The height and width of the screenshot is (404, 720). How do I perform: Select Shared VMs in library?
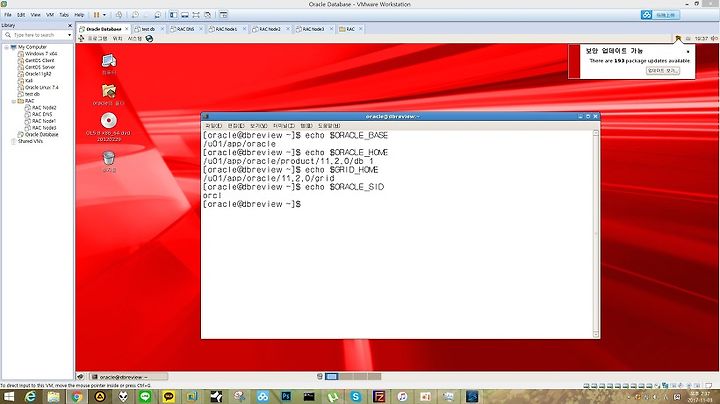[30, 141]
